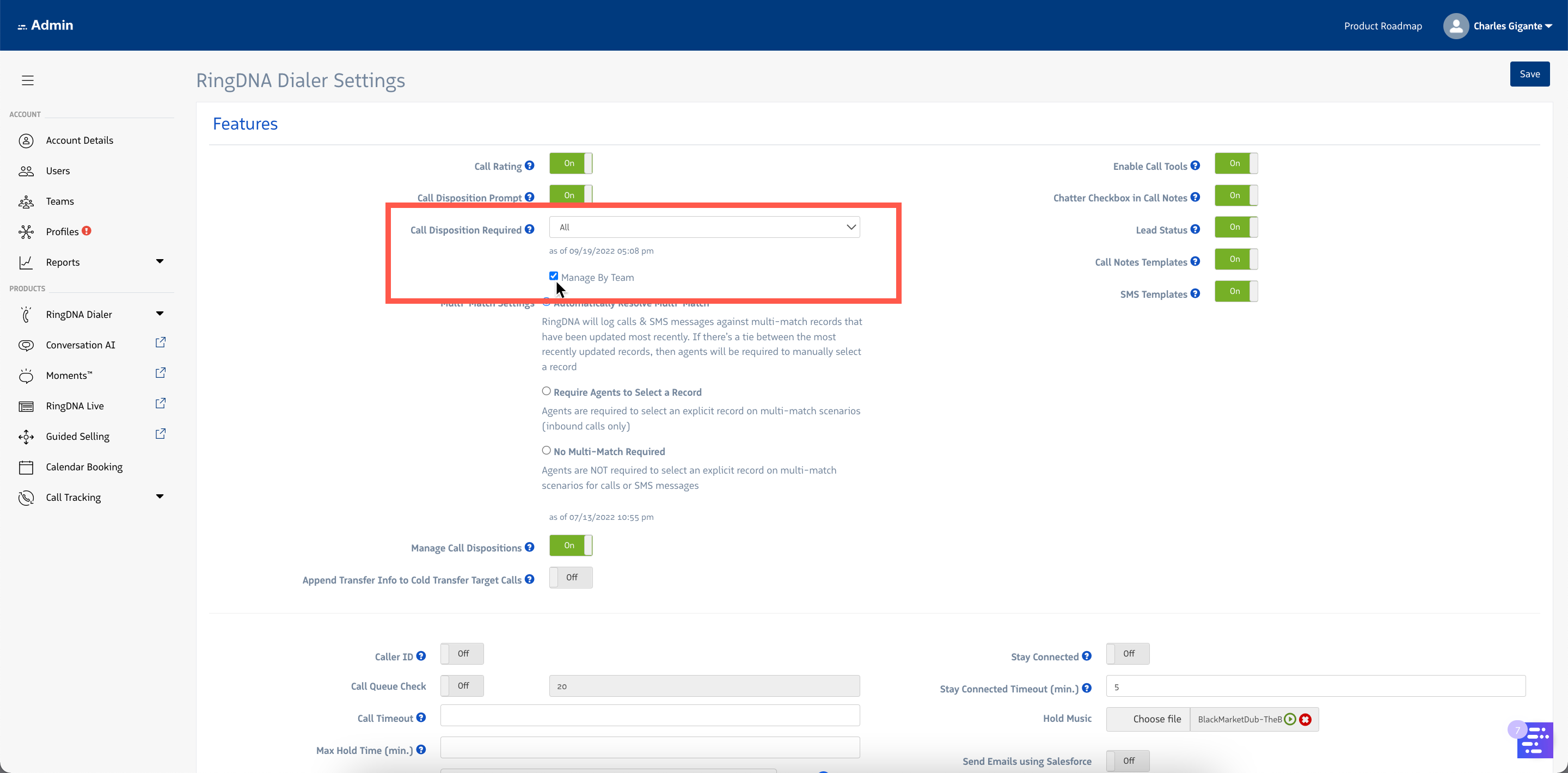
Task: Open Calendar Booking menu item
Action: pyautogui.click(x=84, y=467)
